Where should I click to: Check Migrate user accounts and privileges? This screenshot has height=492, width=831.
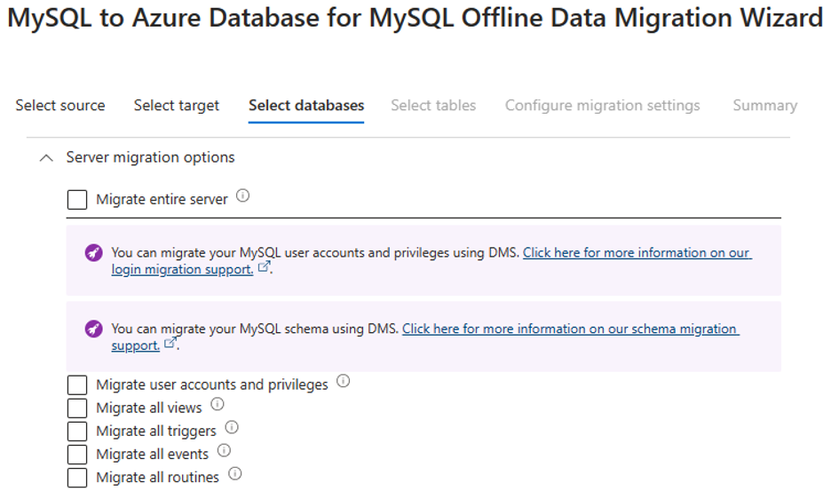(x=77, y=385)
